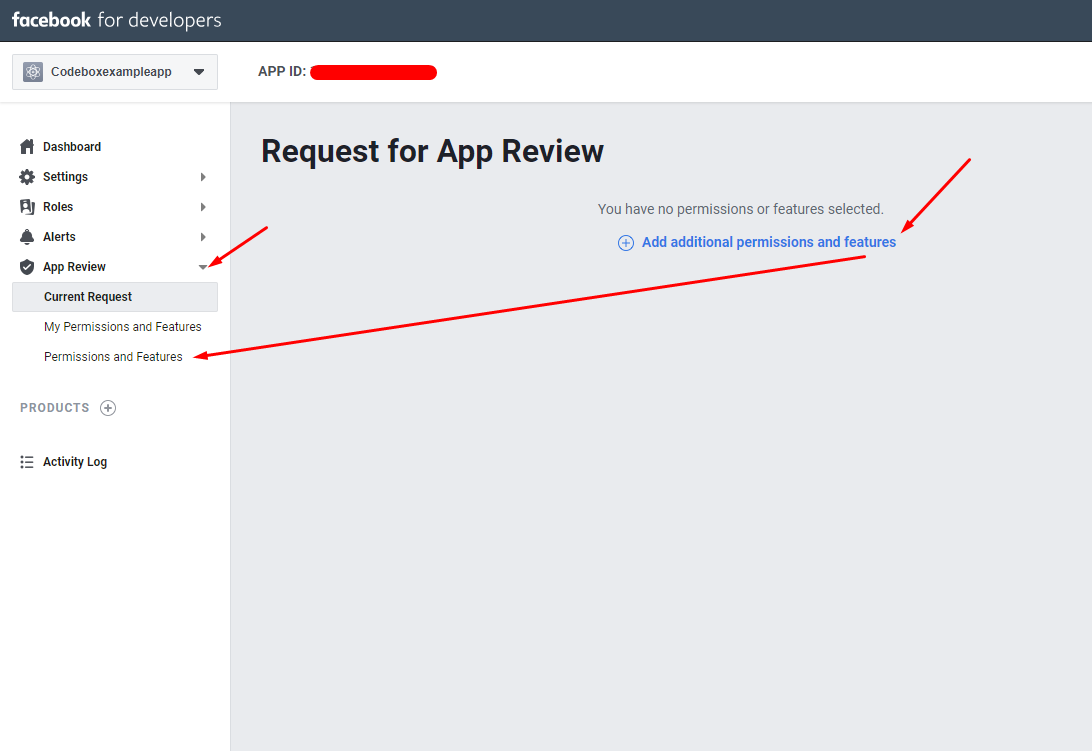Open My Permissions and Features
Viewport: 1092px width, 751px height.
pyautogui.click(x=123, y=327)
